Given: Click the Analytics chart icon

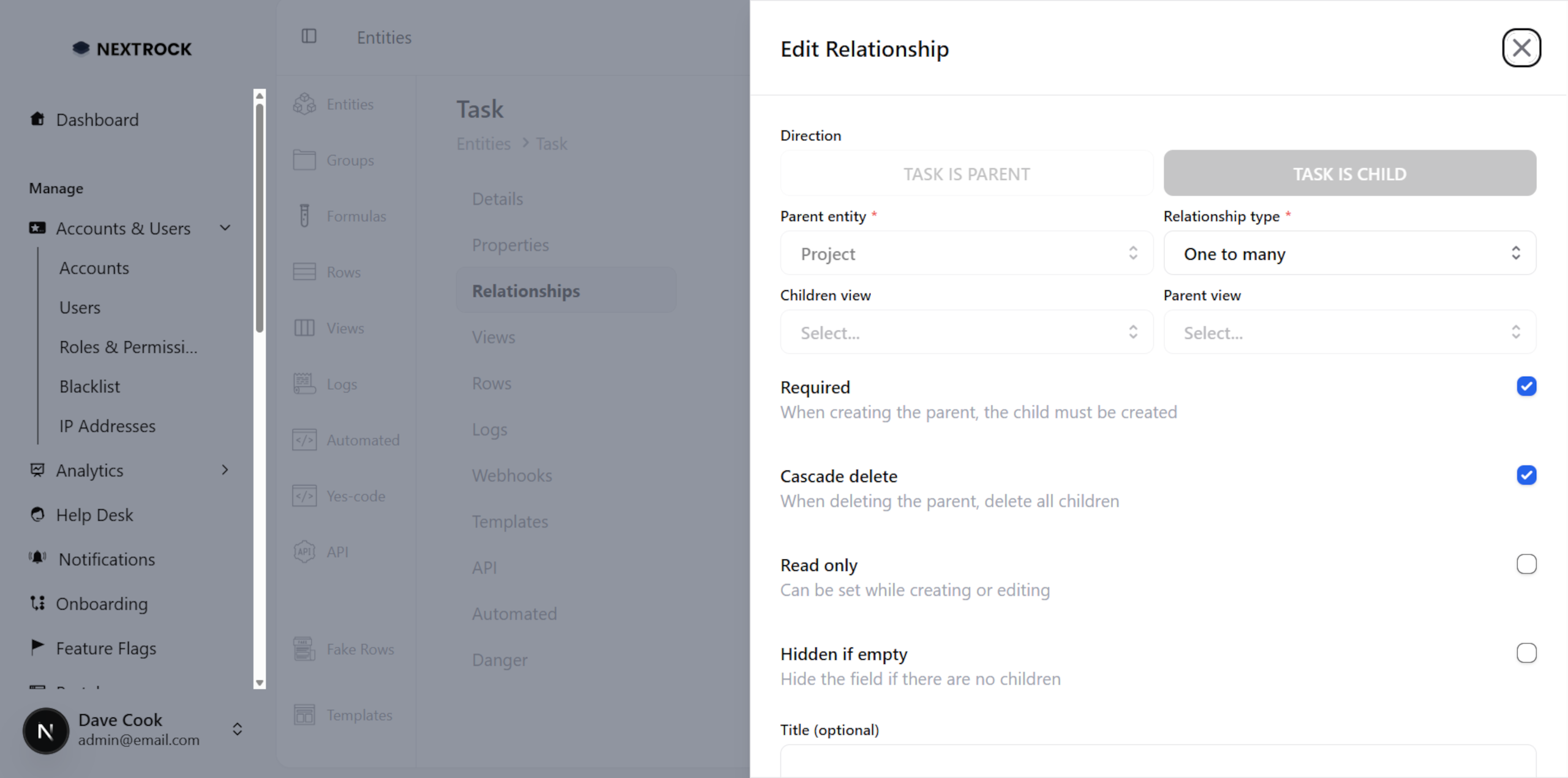Looking at the screenshot, I should tap(37, 470).
